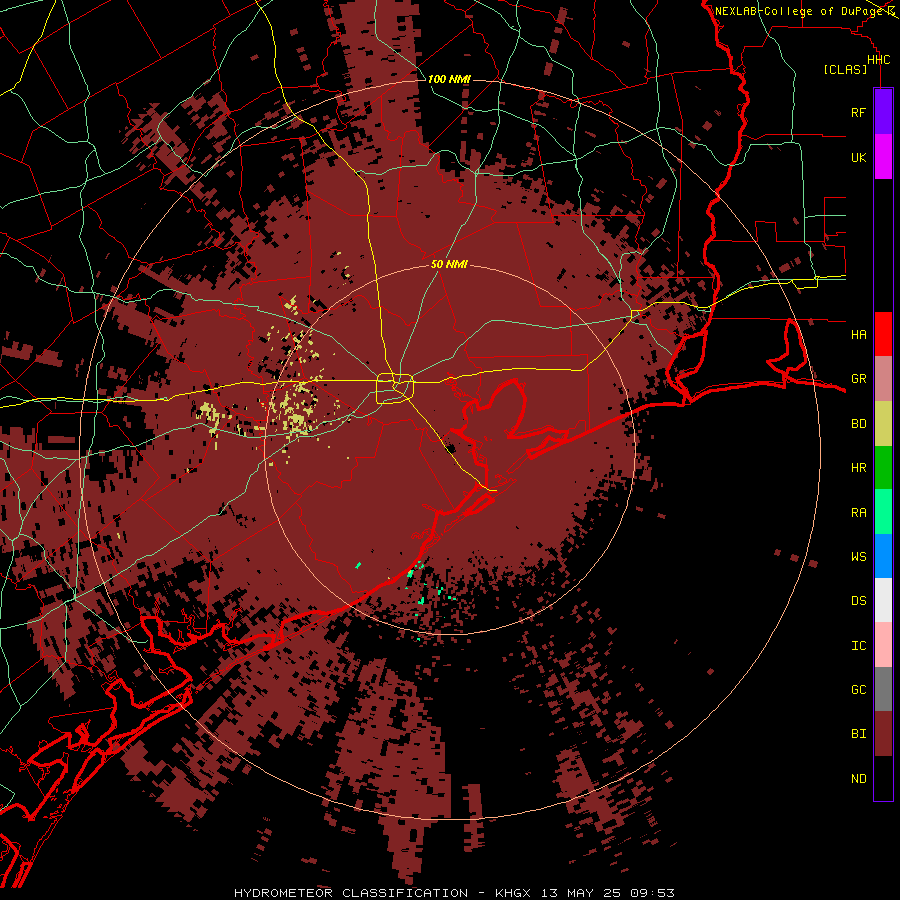This screenshot has width=900, height=900.
Task: Click the 'HHC' product label
Action: click(878, 60)
